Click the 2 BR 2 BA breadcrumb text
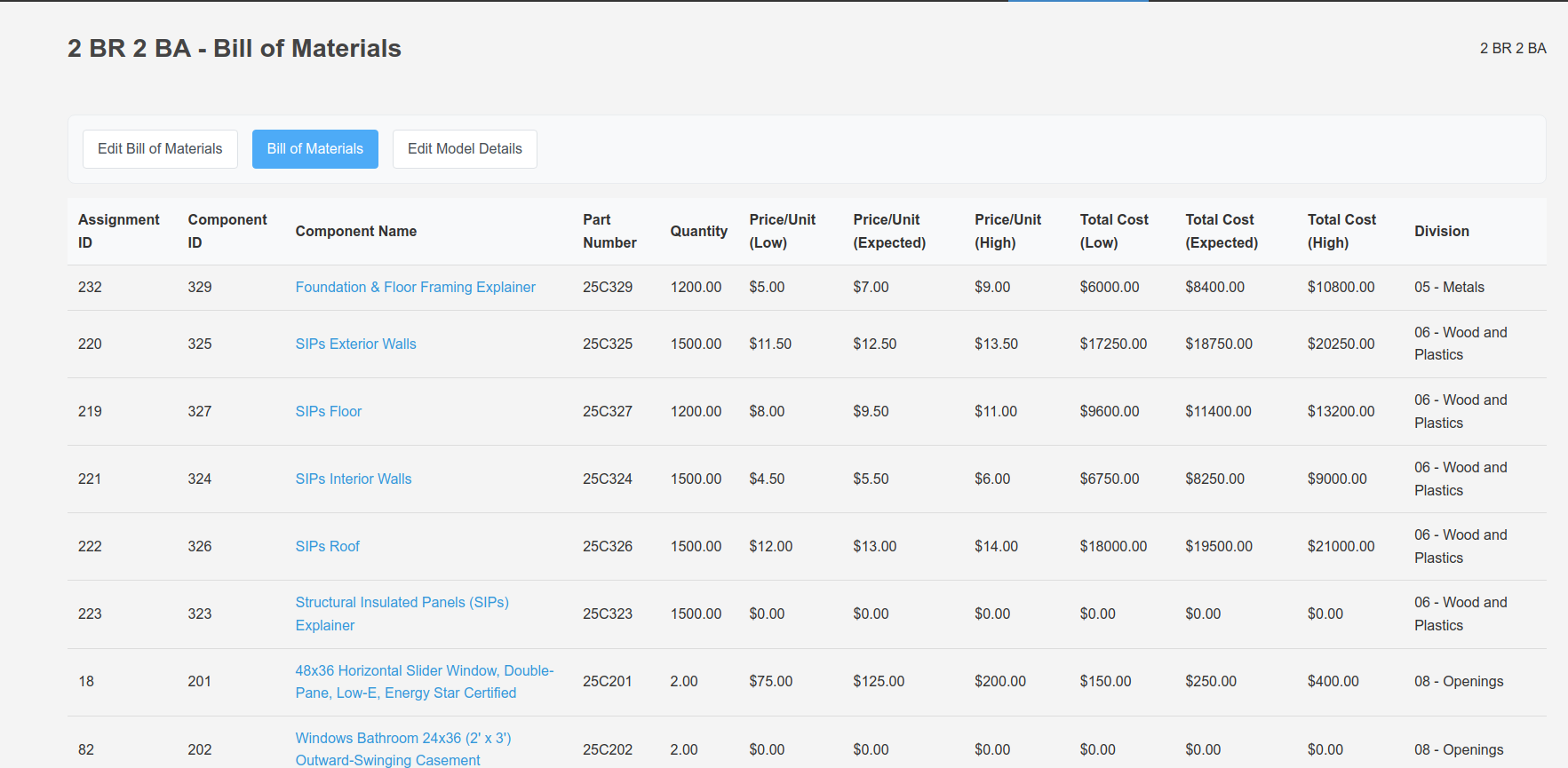This screenshot has width=1568, height=768. 1513,49
